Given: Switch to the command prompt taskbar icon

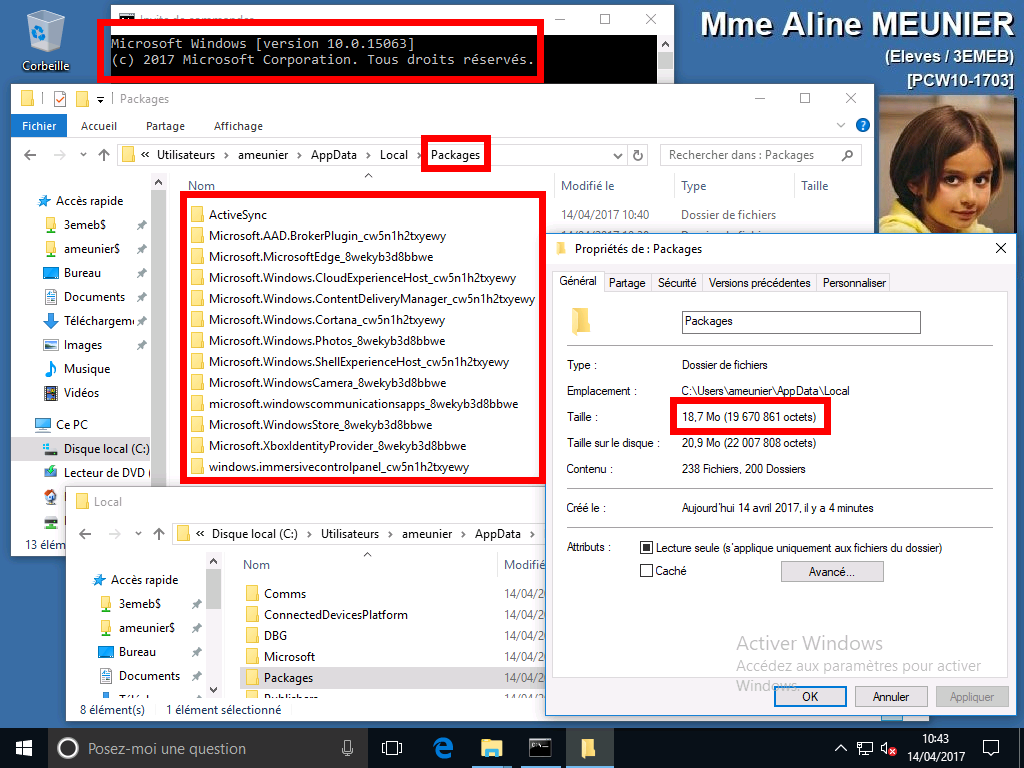Looking at the screenshot, I should click(x=540, y=748).
